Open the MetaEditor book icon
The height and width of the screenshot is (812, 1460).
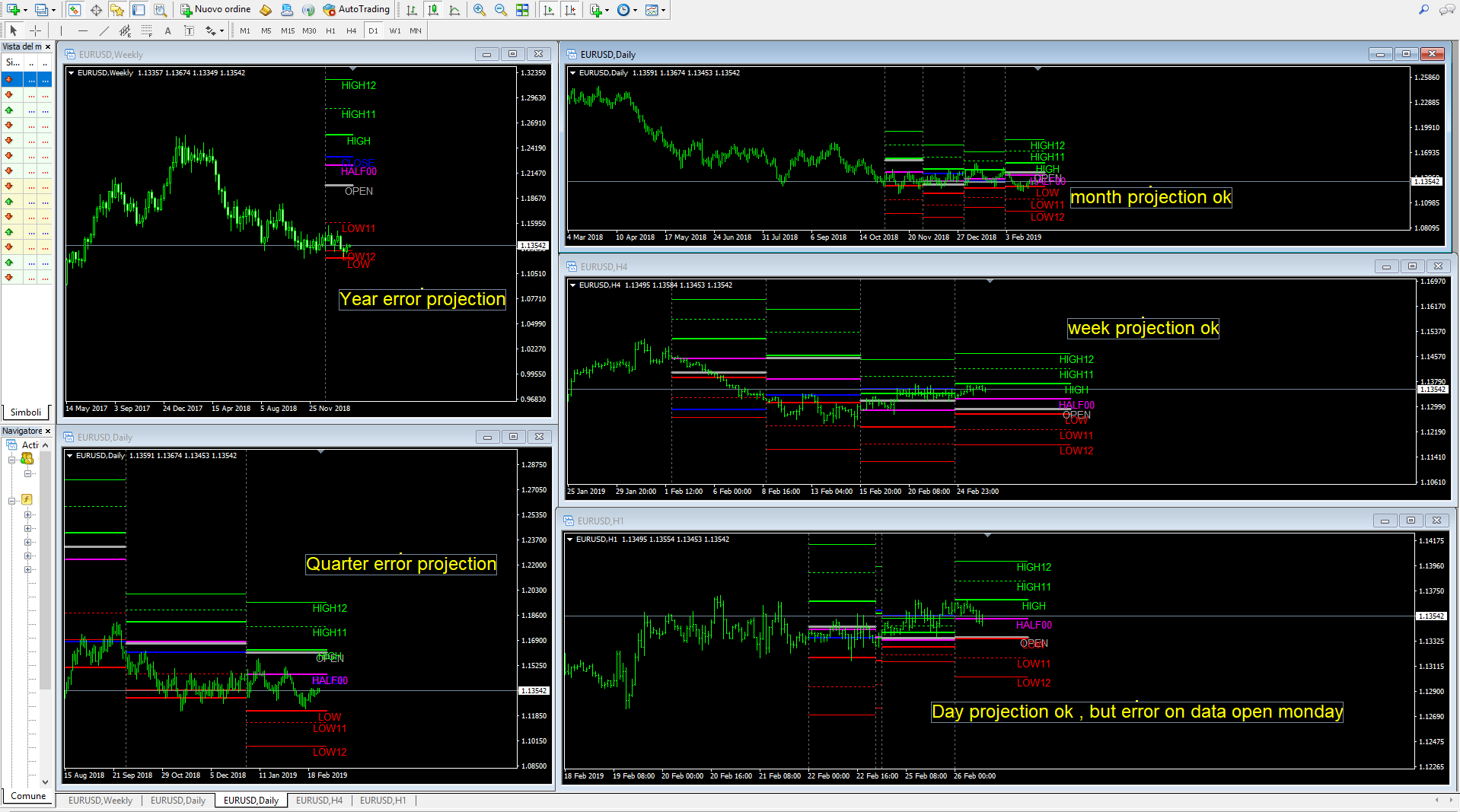[266, 10]
